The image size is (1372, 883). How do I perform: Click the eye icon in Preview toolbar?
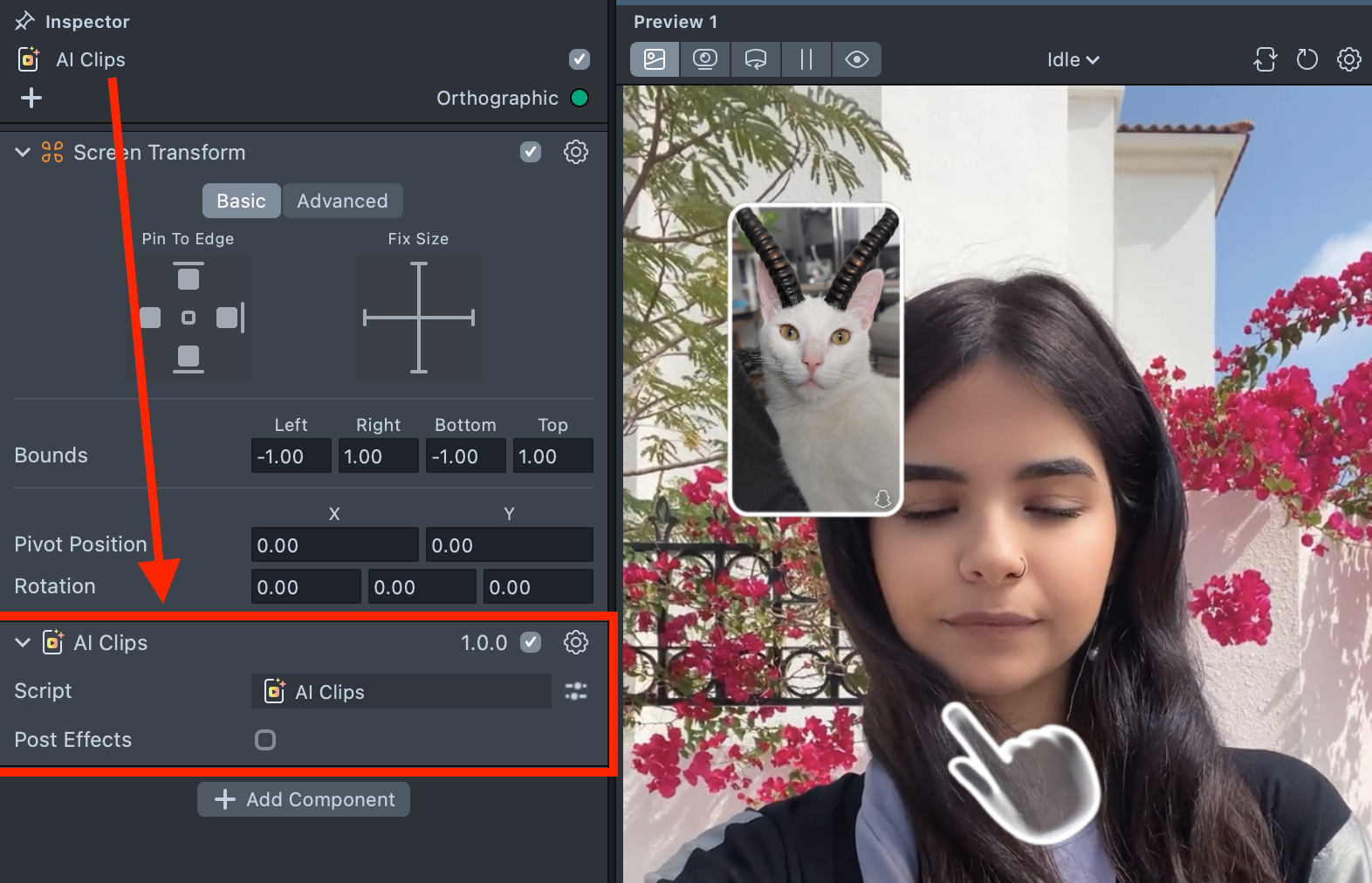[x=856, y=59]
